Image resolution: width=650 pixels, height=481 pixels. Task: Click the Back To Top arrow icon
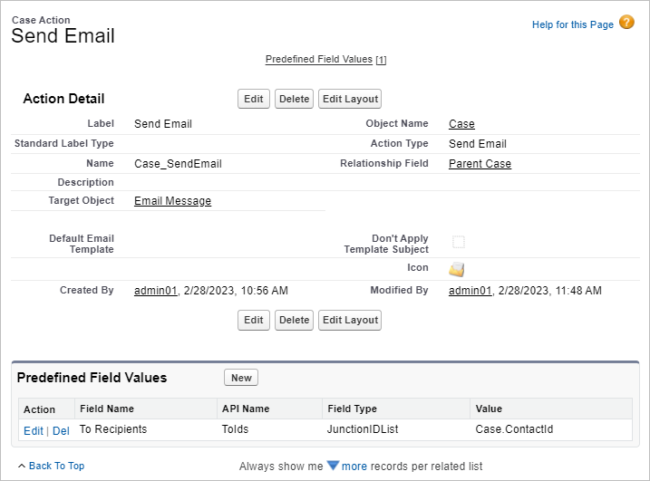click(22, 466)
